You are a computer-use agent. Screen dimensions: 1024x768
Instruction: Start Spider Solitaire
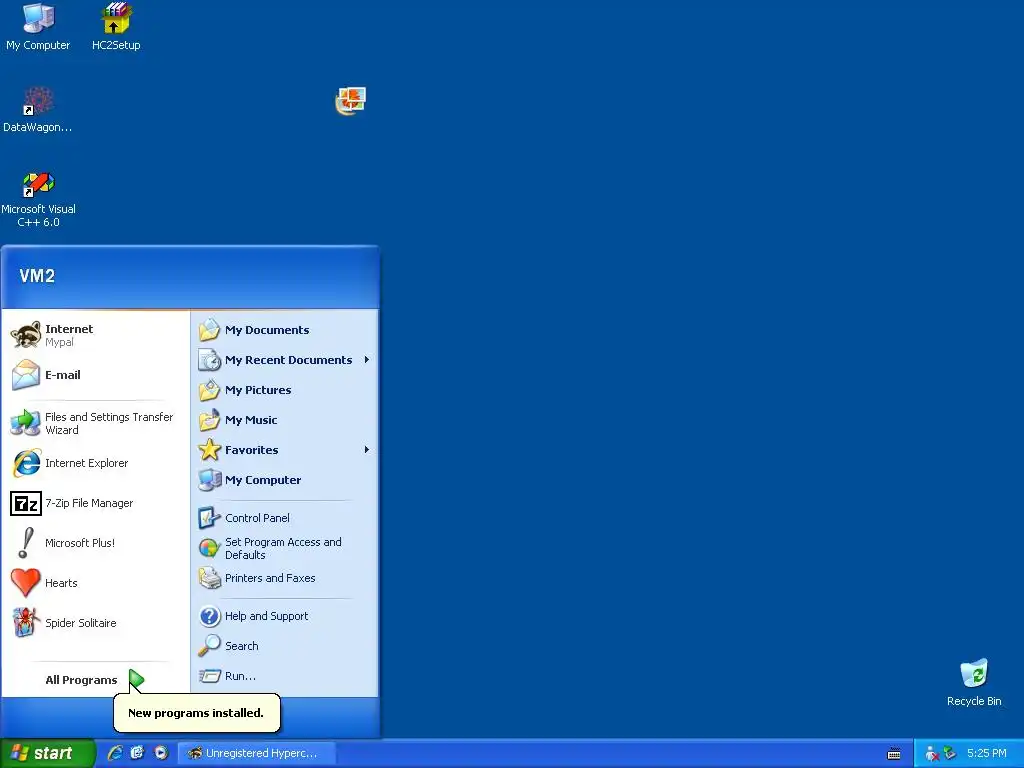click(95, 623)
